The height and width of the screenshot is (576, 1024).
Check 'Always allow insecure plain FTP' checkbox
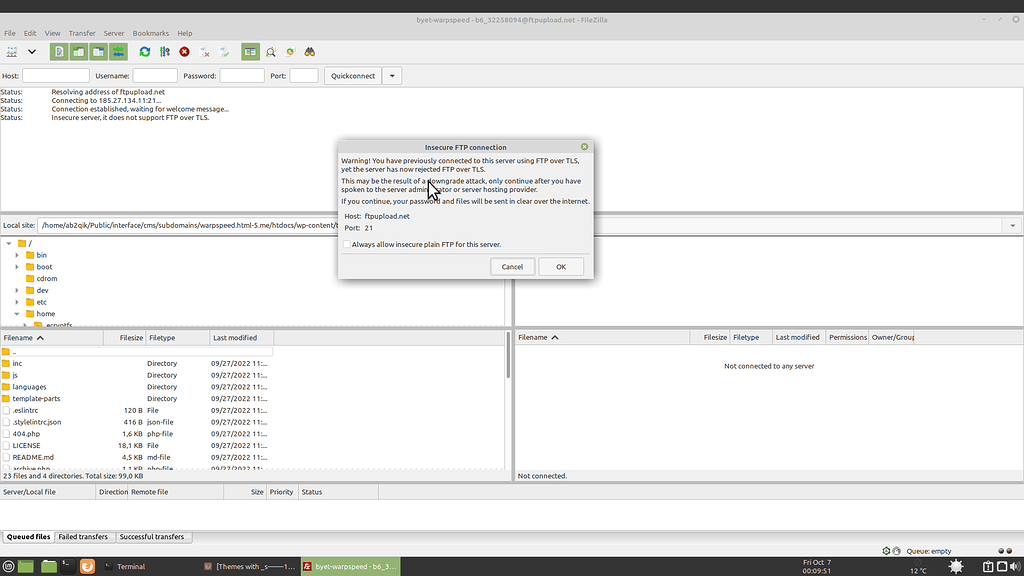point(347,244)
